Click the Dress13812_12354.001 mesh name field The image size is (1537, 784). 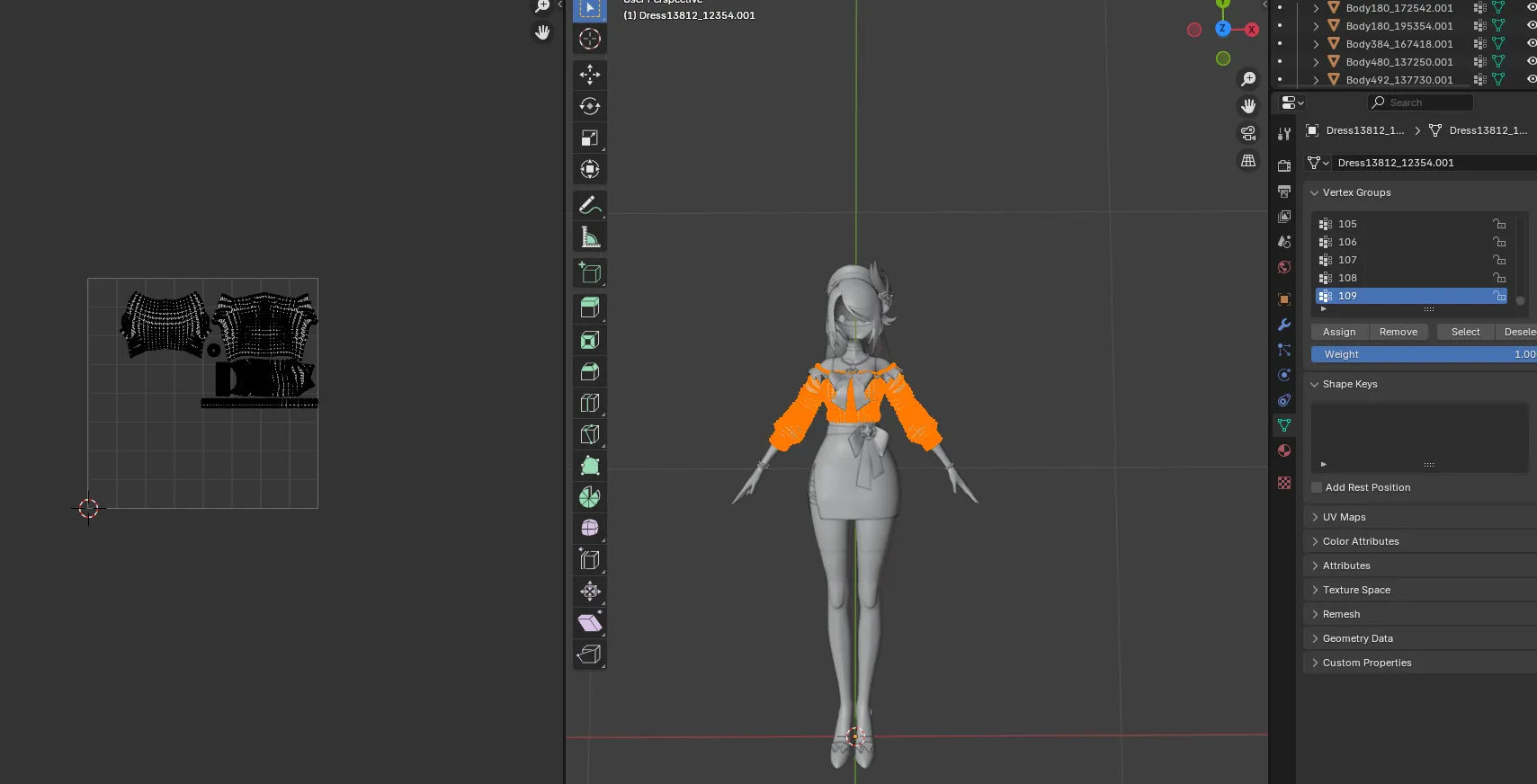(x=1434, y=163)
